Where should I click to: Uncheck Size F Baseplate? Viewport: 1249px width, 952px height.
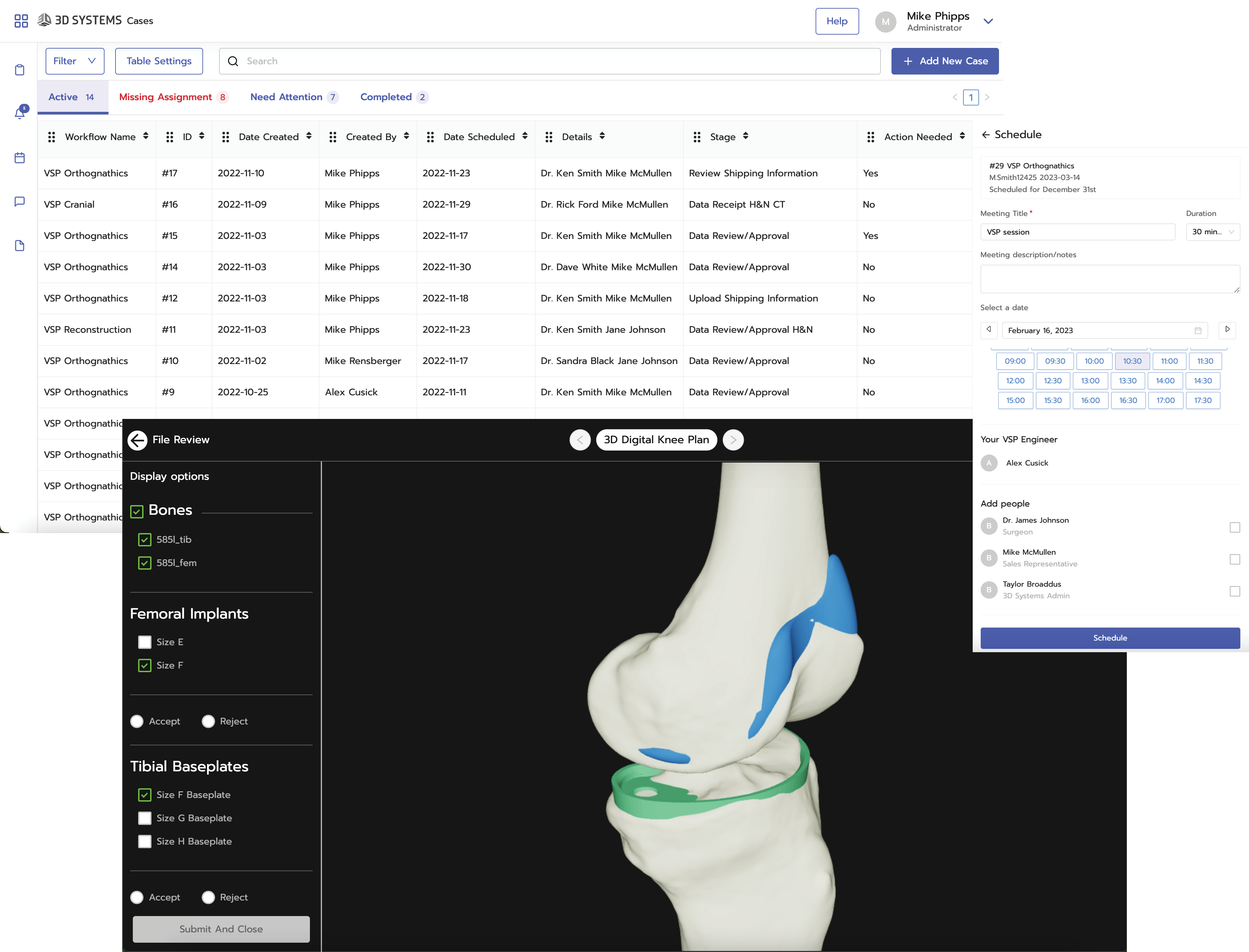click(x=144, y=795)
